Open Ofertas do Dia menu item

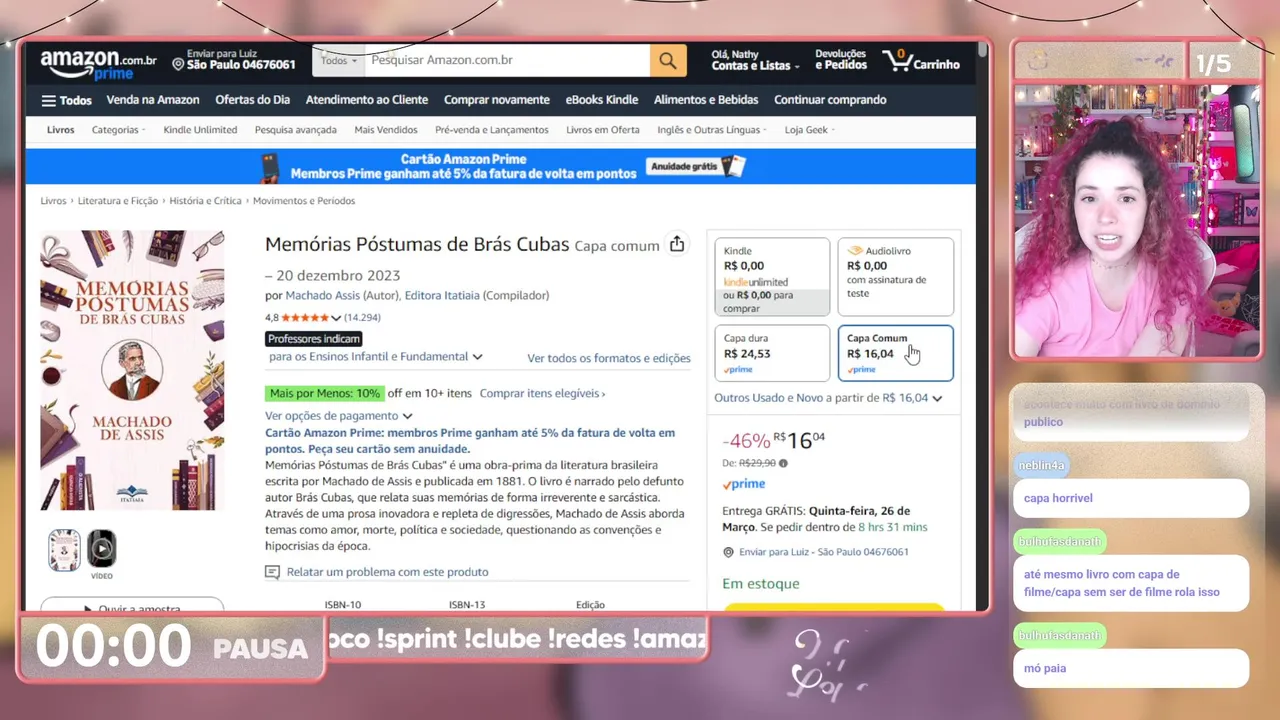(x=252, y=100)
